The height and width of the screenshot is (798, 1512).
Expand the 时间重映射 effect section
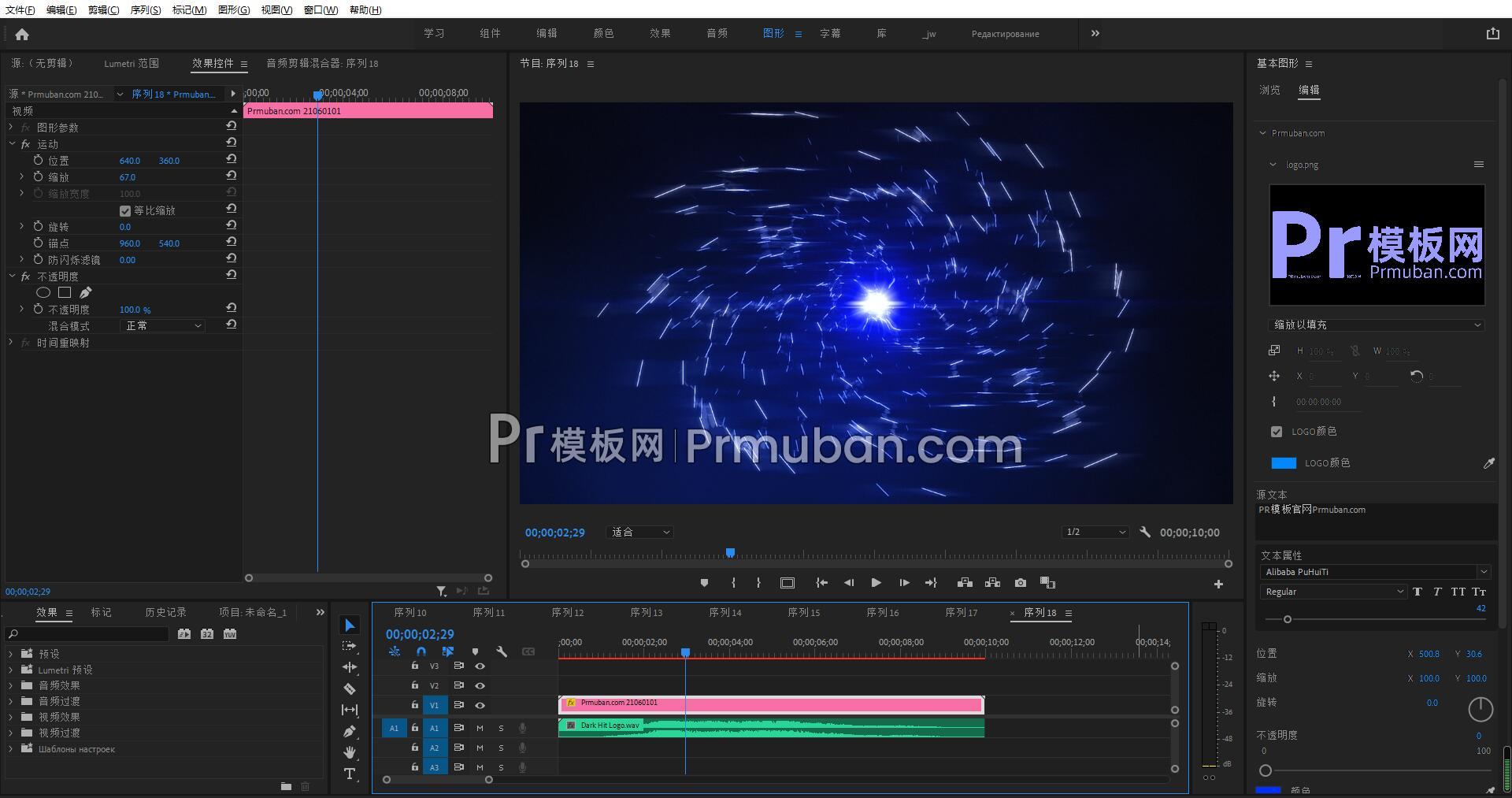[11, 342]
